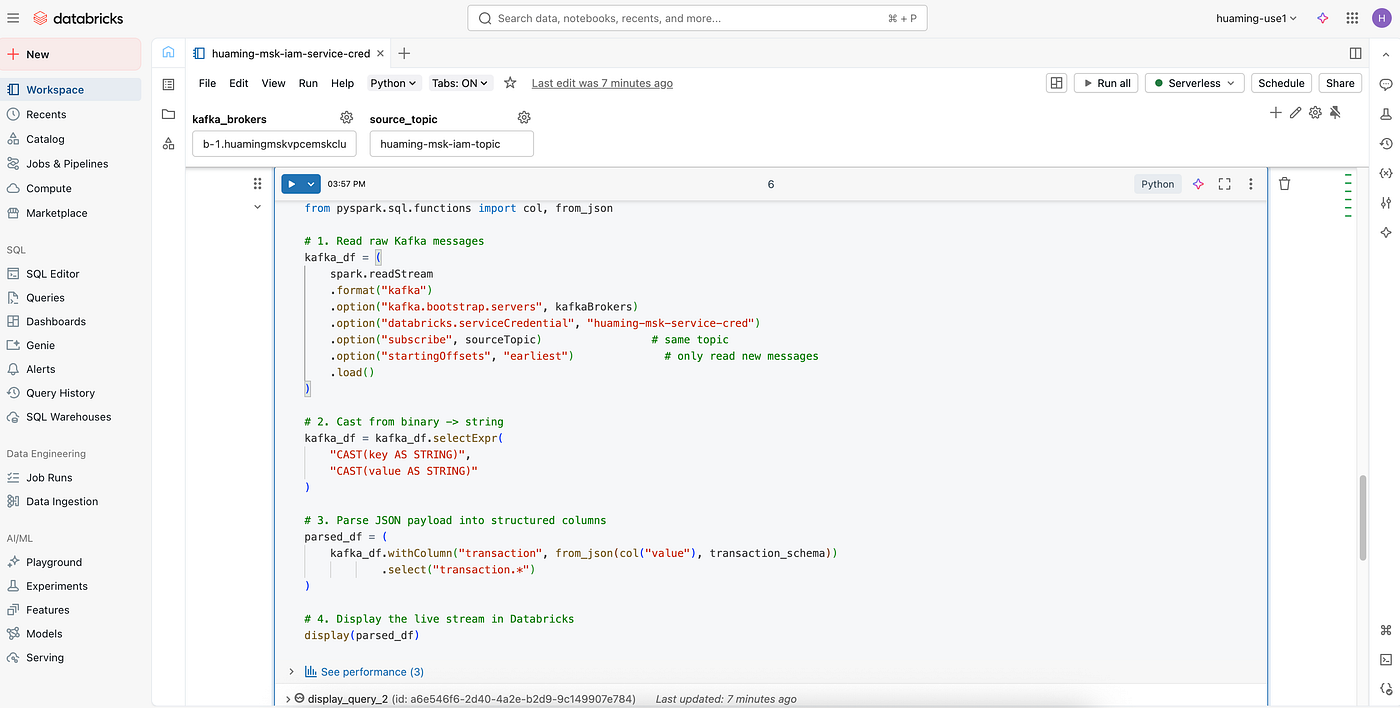Open the user avatar H menu

click(1381, 18)
